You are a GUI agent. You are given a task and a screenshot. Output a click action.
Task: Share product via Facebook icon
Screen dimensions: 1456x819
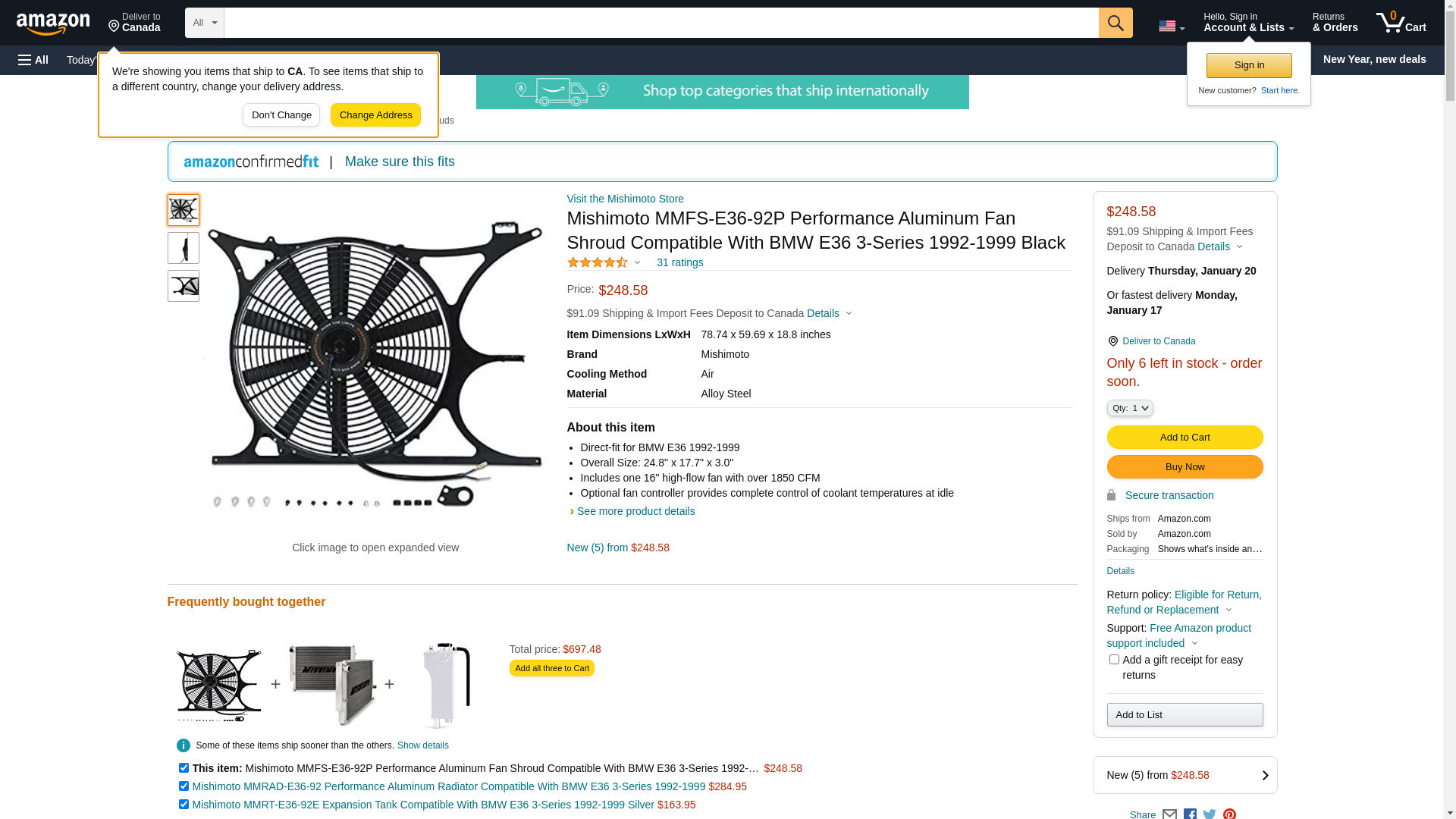[1190, 814]
